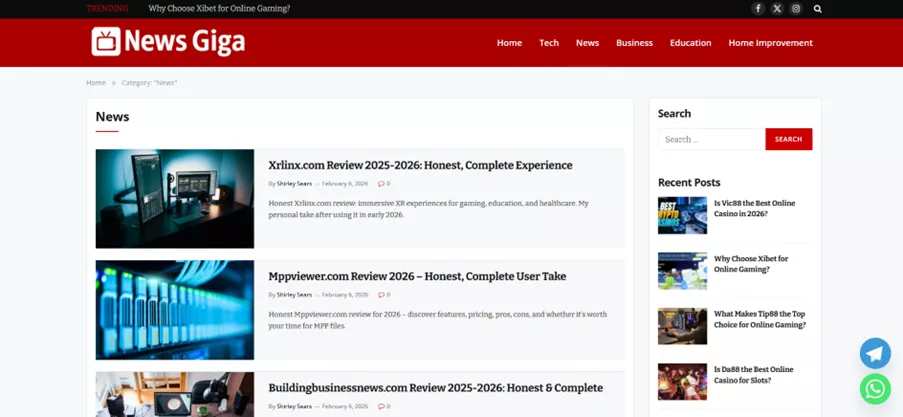Viewport: 903px width, 417px height.
Task: Click the News Giga logo
Action: point(168,42)
